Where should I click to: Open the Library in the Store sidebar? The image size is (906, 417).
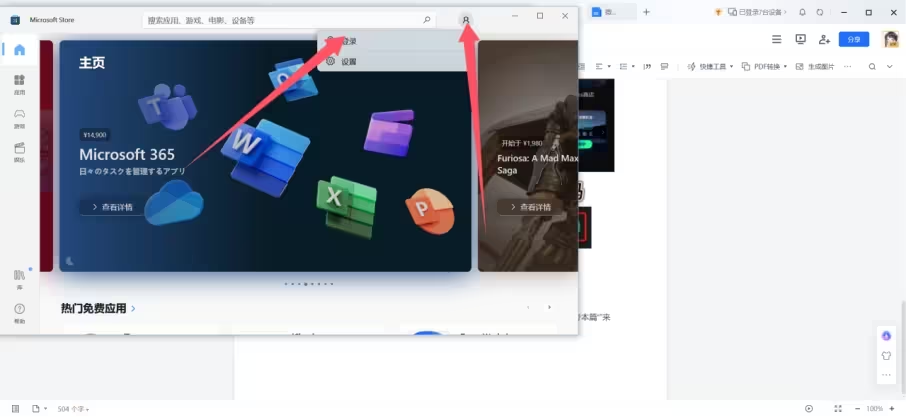click(x=20, y=279)
